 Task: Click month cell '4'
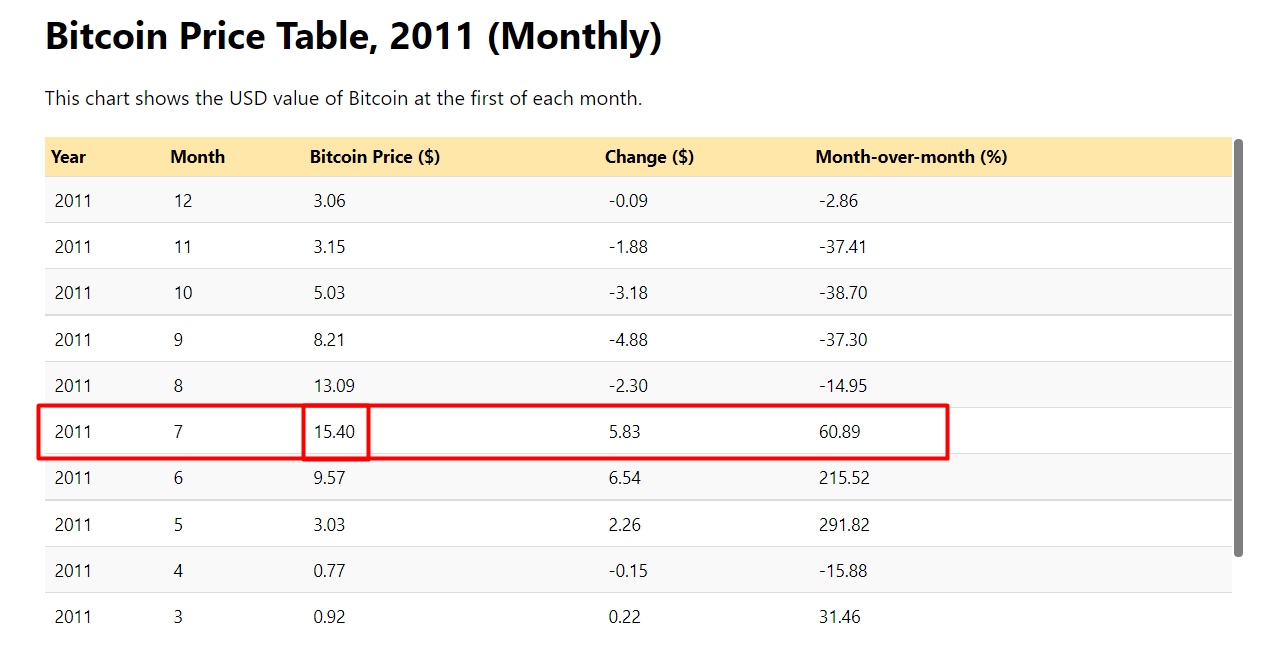point(178,571)
